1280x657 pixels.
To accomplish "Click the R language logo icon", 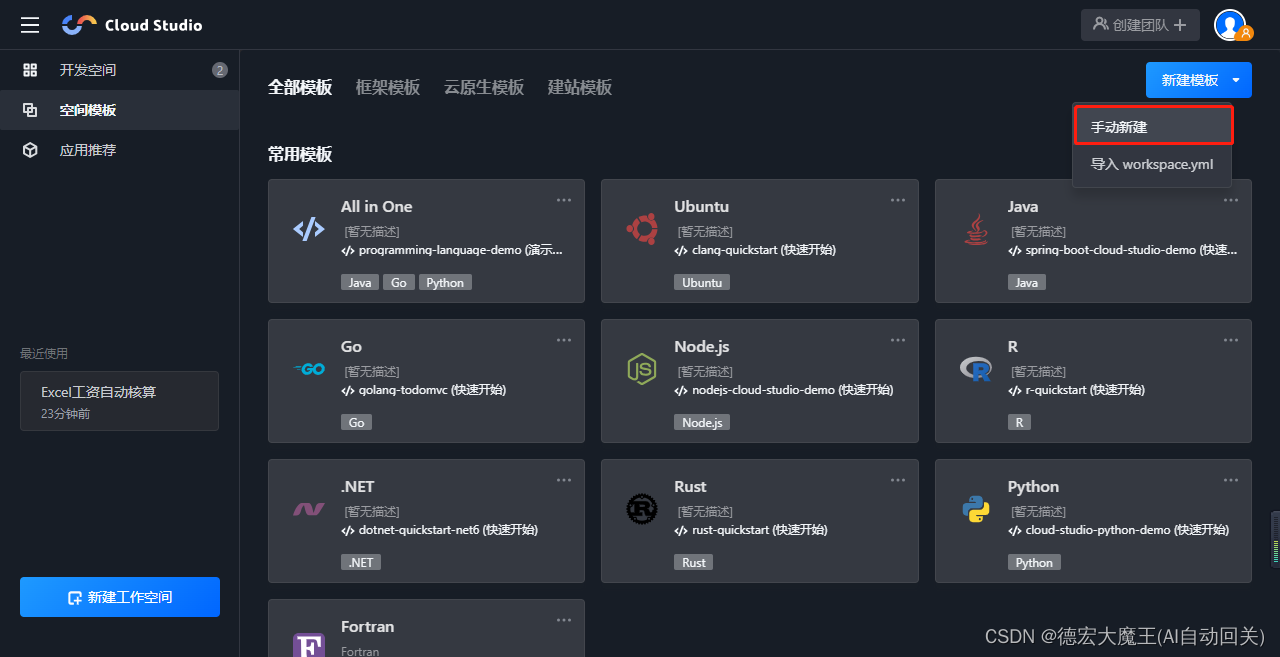I will [975, 370].
